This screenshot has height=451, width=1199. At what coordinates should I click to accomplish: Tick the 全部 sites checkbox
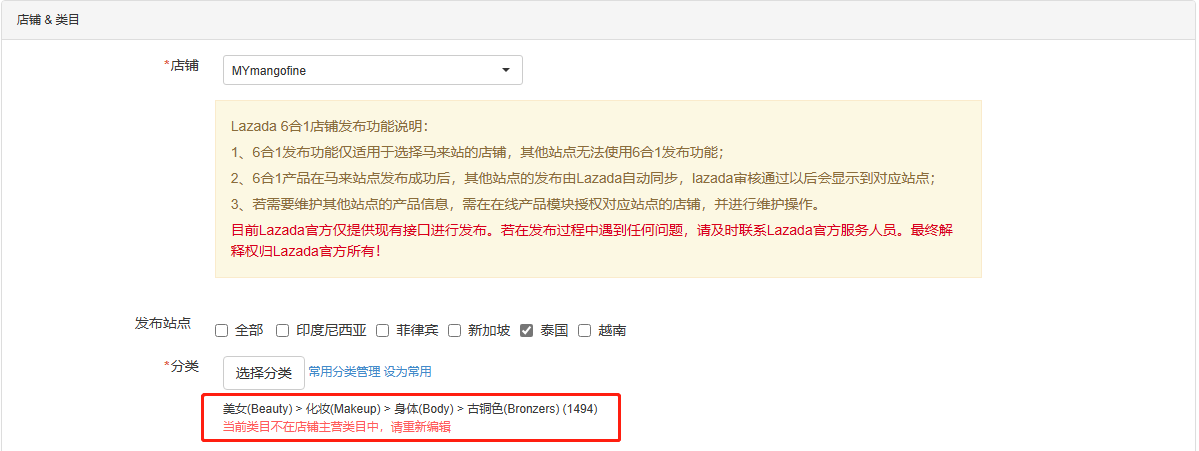pyautogui.click(x=222, y=331)
